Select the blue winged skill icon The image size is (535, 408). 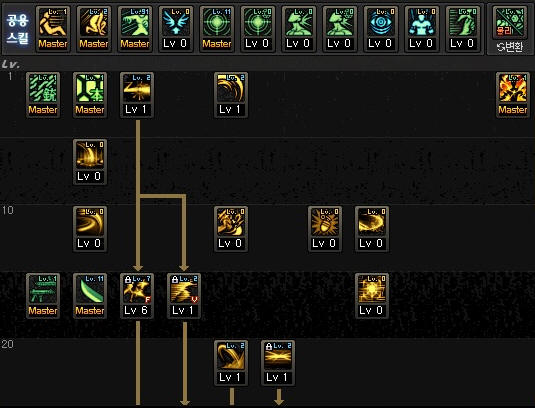click(x=176, y=29)
